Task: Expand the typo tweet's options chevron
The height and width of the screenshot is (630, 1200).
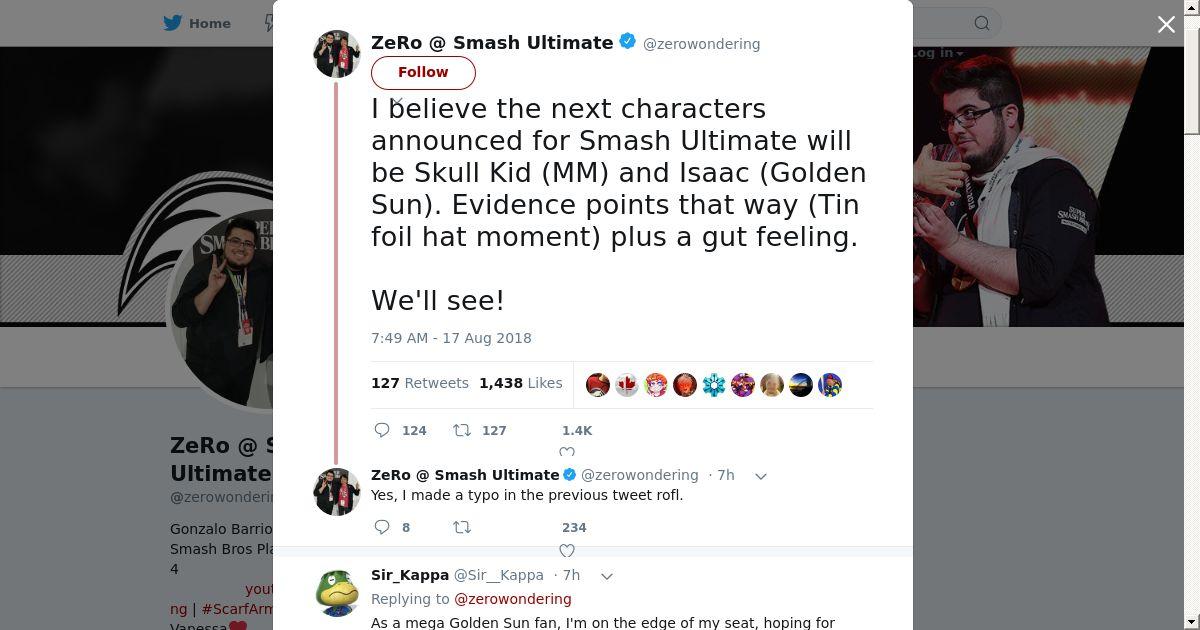Action: pyautogui.click(x=761, y=476)
